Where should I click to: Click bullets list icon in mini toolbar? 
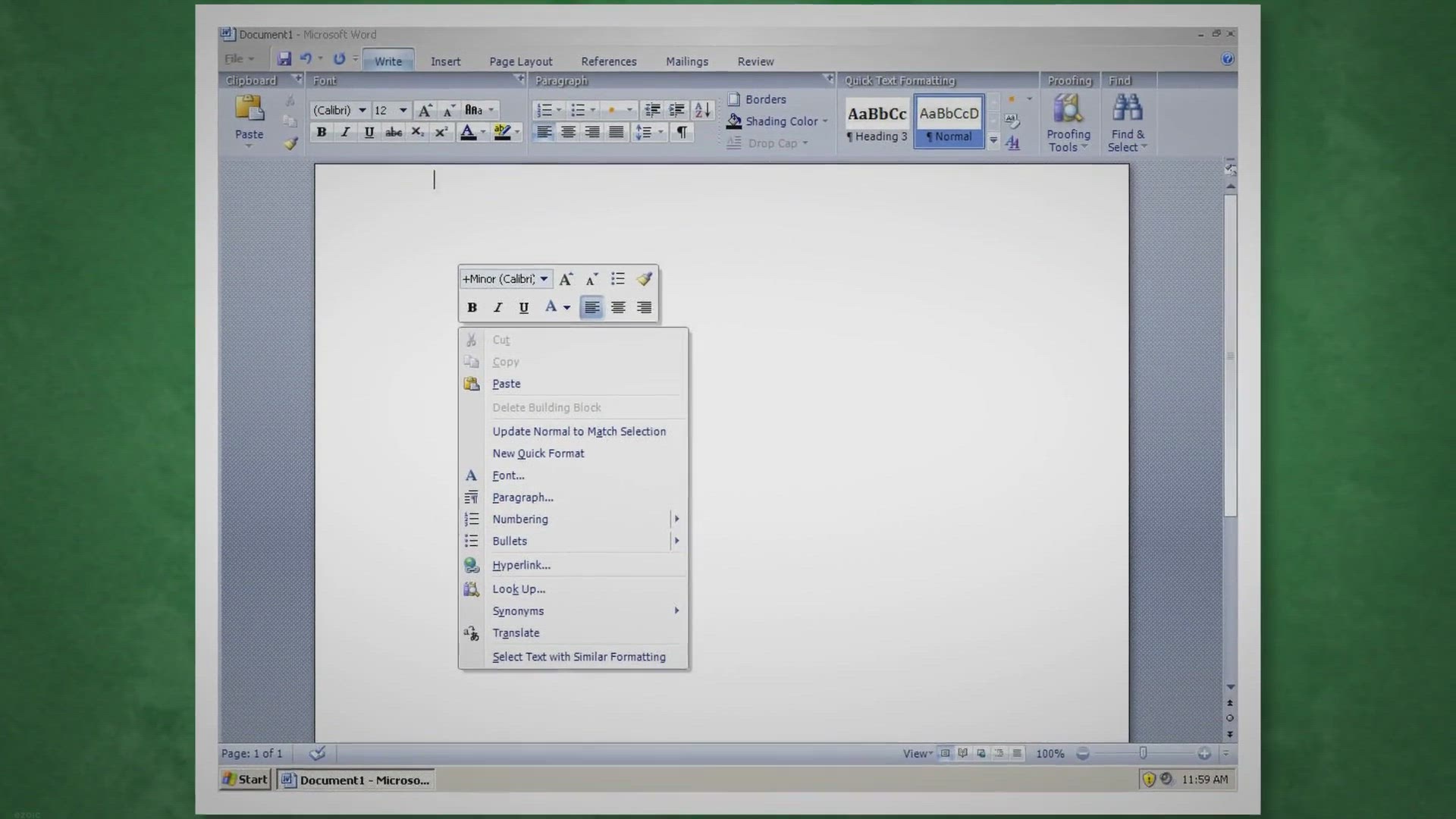618,279
